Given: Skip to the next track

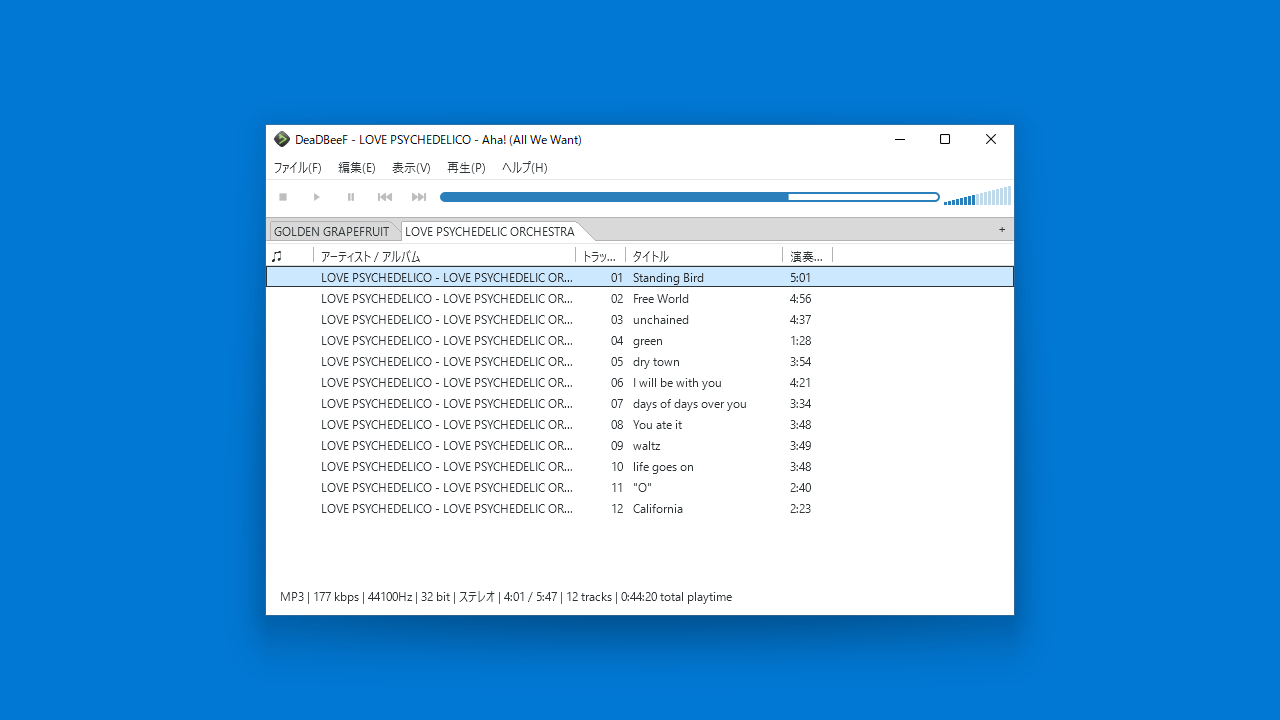Looking at the screenshot, I should [x=419, y=197].
